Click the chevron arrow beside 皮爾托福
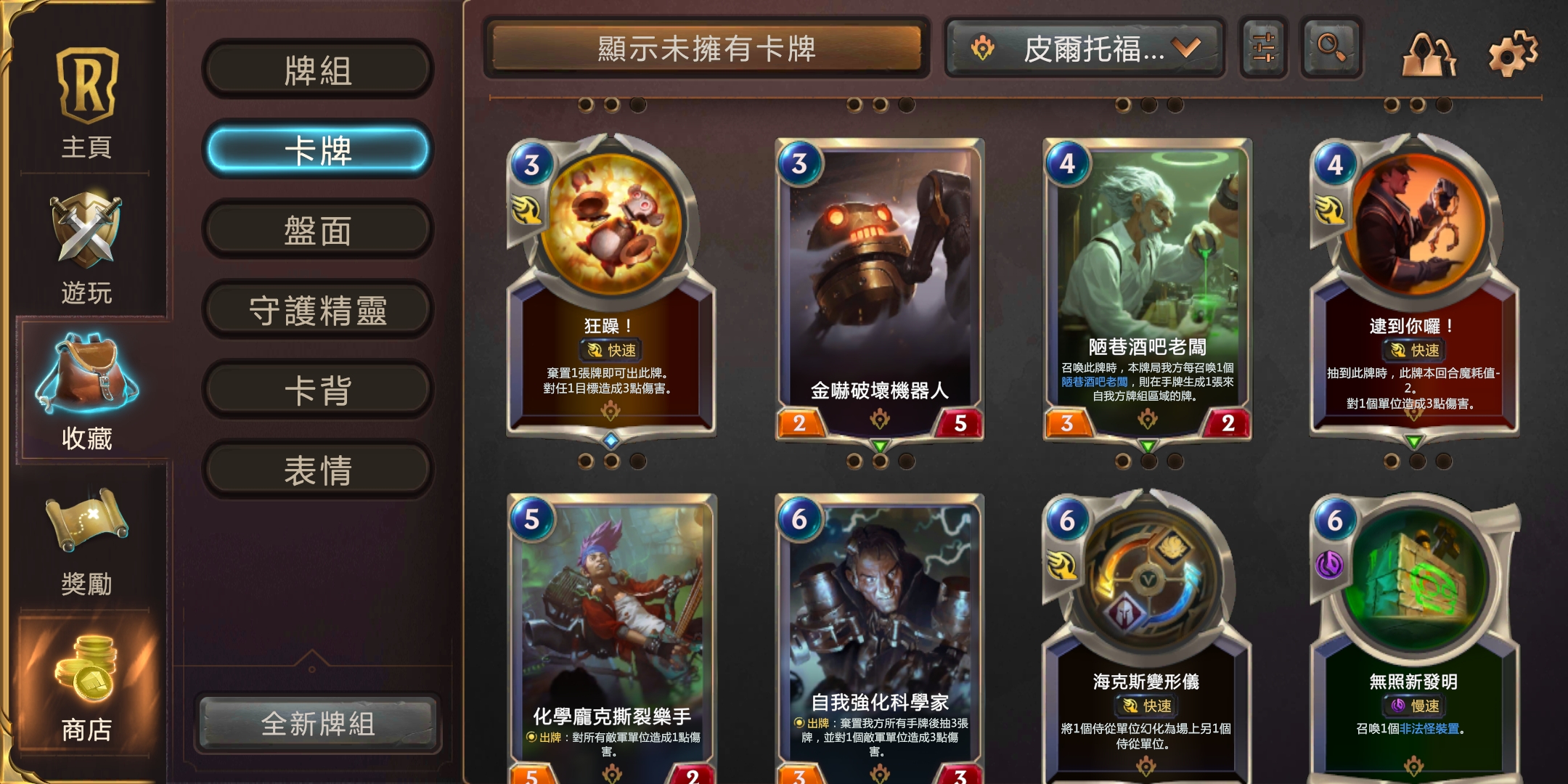 1187,48
